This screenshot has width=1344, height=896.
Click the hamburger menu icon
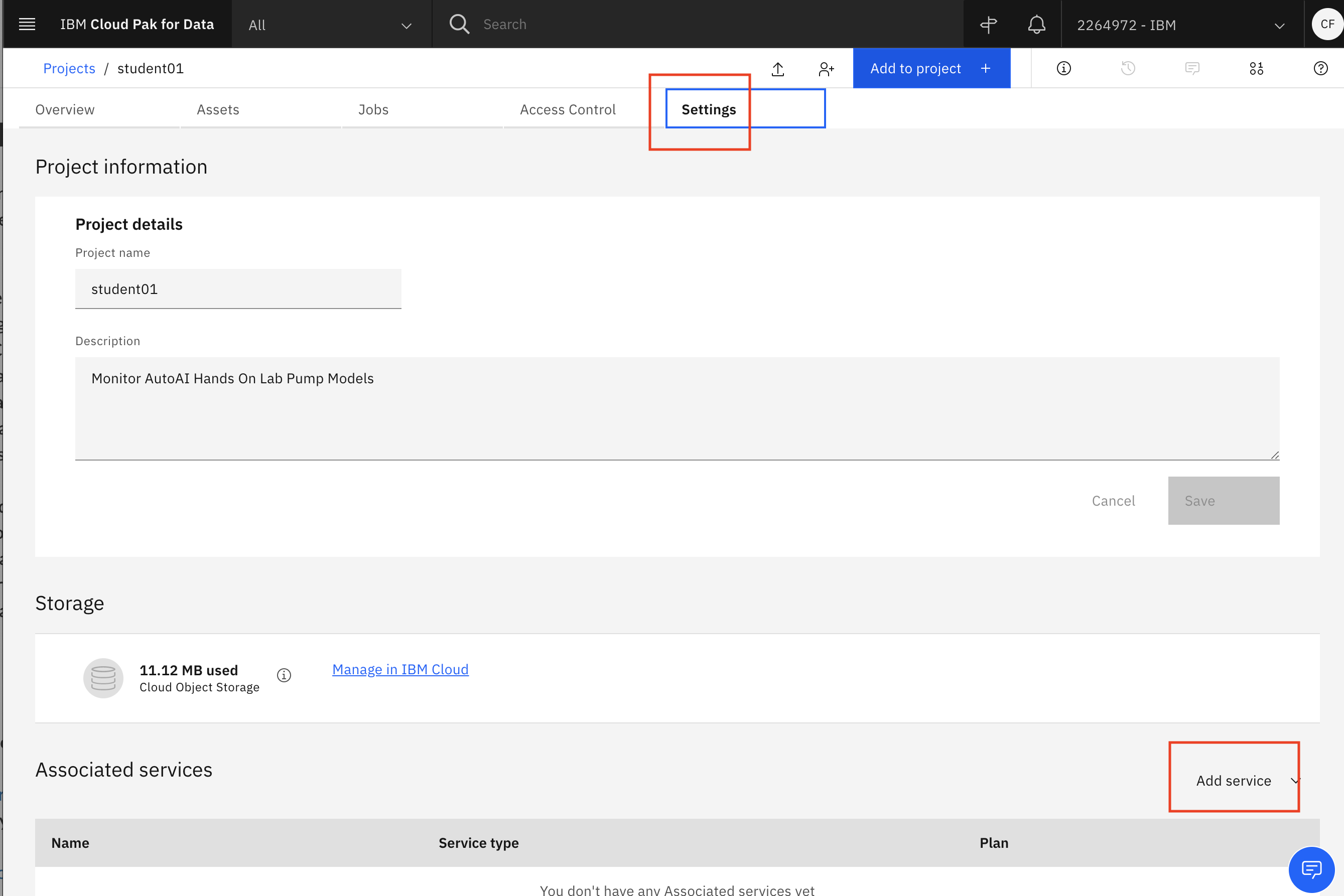[x=27, y=24]
